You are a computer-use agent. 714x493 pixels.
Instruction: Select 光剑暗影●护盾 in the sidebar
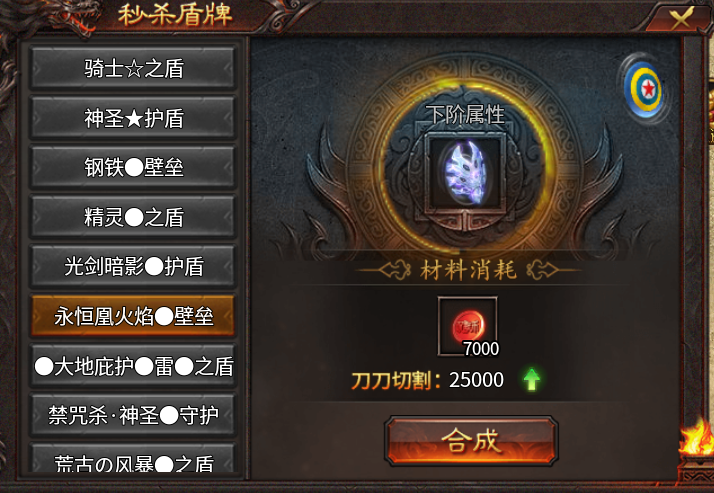[x=133, y=266]
